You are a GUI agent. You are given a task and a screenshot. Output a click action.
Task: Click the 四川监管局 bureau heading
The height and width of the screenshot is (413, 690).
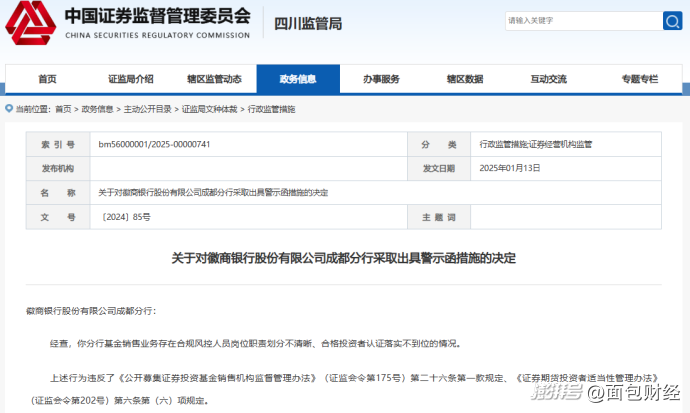[308, 24]
